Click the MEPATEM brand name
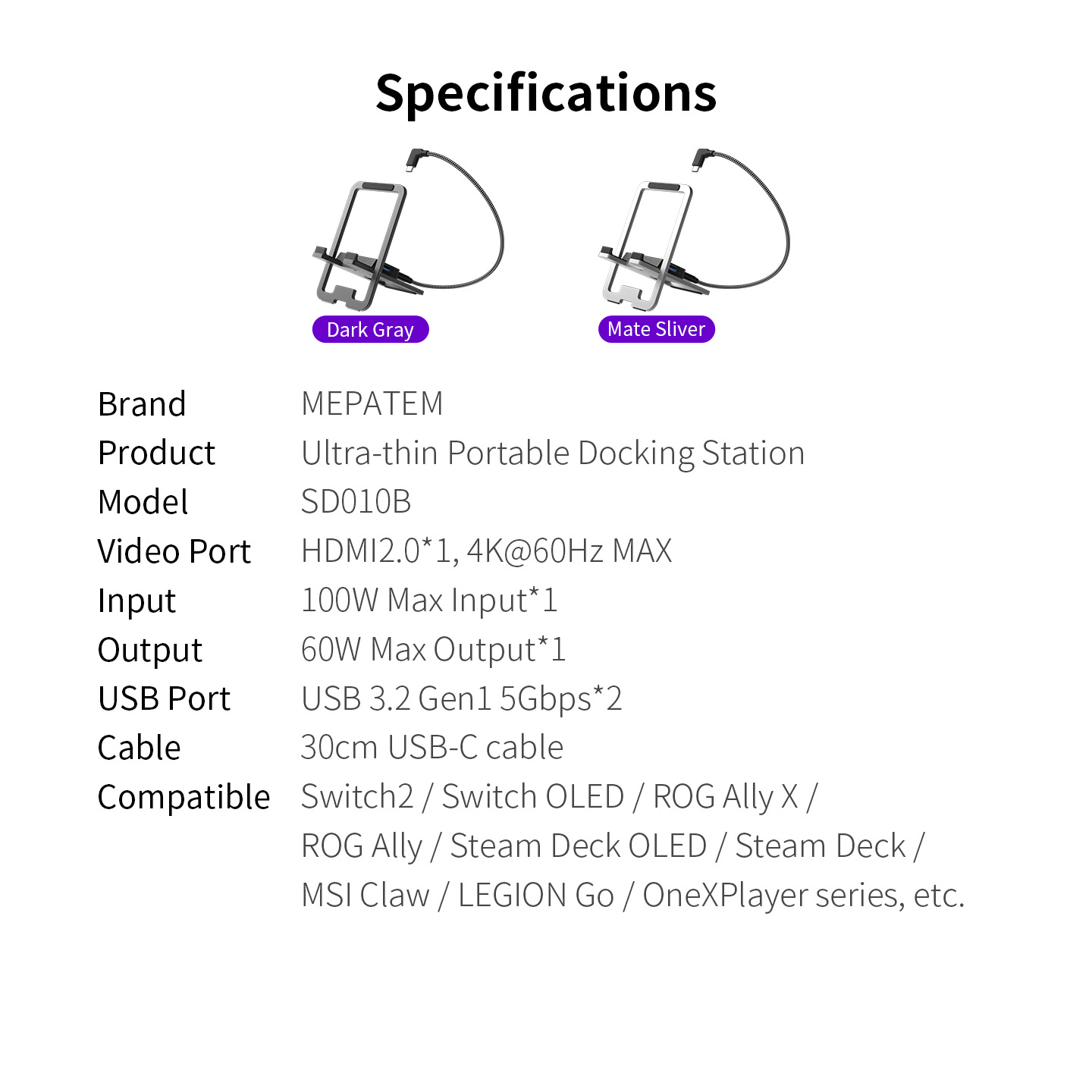1092x1092 pixels. (372, 404)
